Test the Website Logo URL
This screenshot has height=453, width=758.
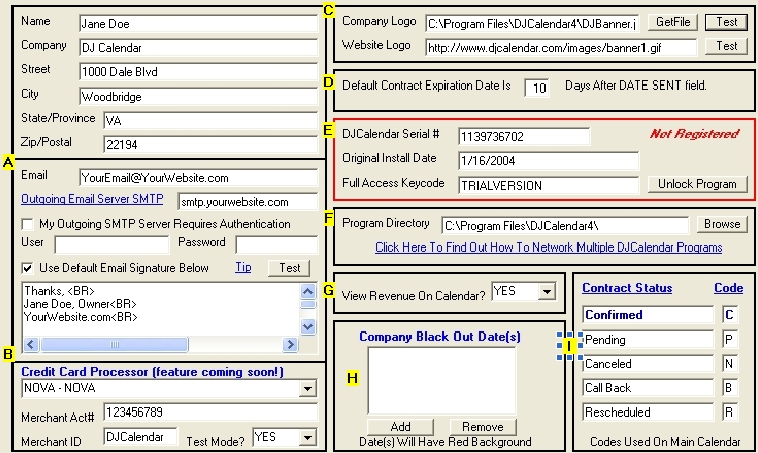pyautogui.click(x=727, y=46)
